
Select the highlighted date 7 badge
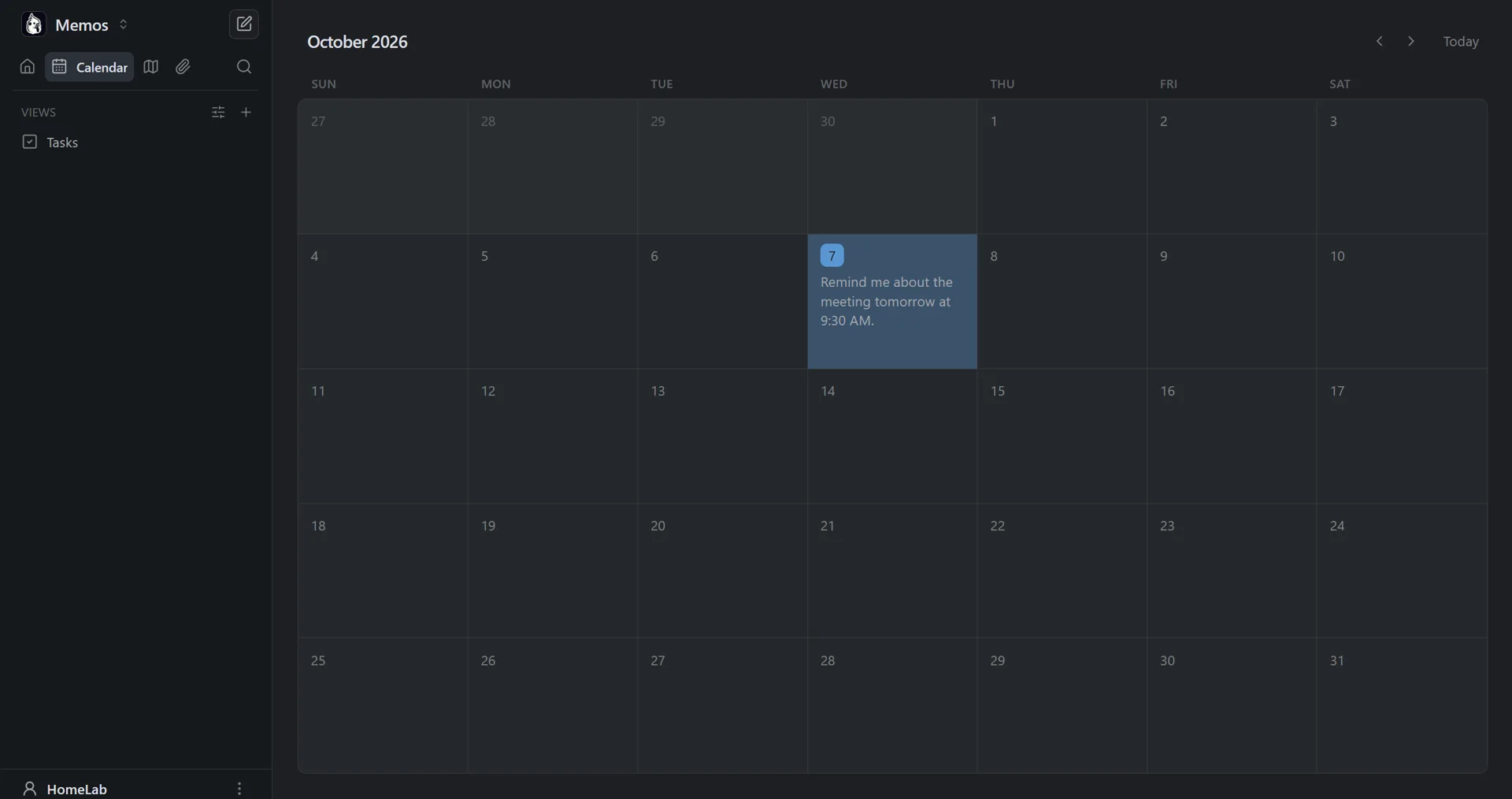click(x=832, y=255)
